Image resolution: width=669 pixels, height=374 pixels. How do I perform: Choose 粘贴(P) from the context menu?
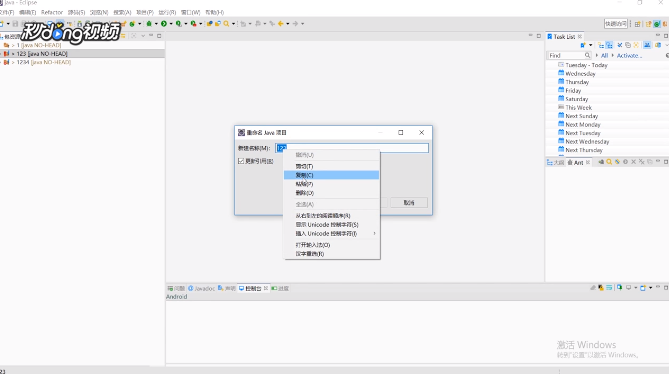pyautogui.click(x=332, y=184)
